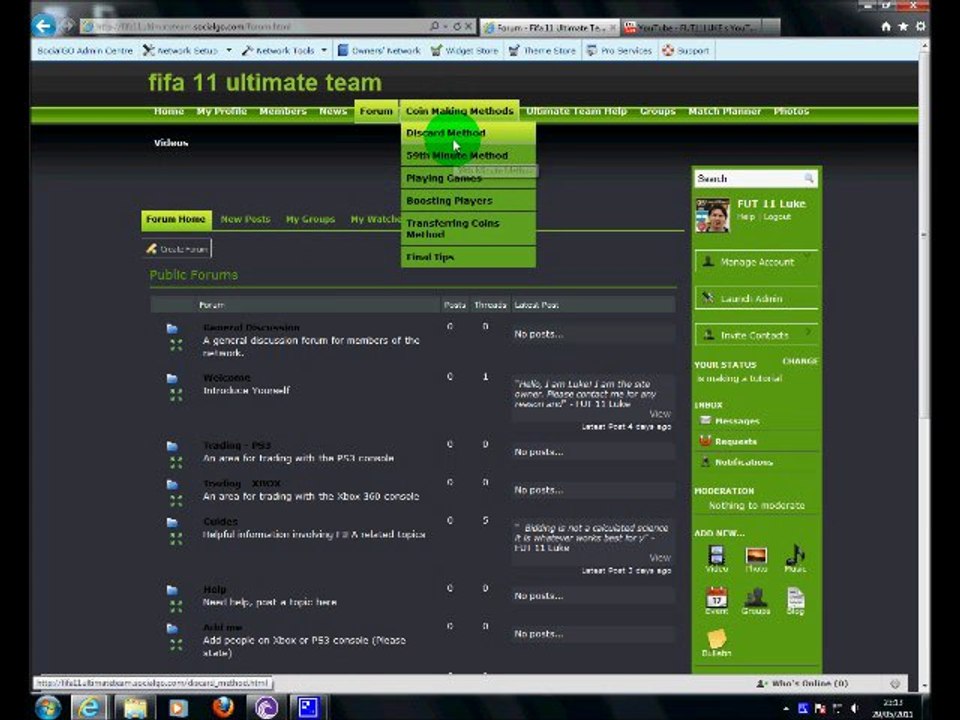Click green arrows icon under Help folder
Image resolution: width=960 pixels, height=720 pixels.
(176, 606)
